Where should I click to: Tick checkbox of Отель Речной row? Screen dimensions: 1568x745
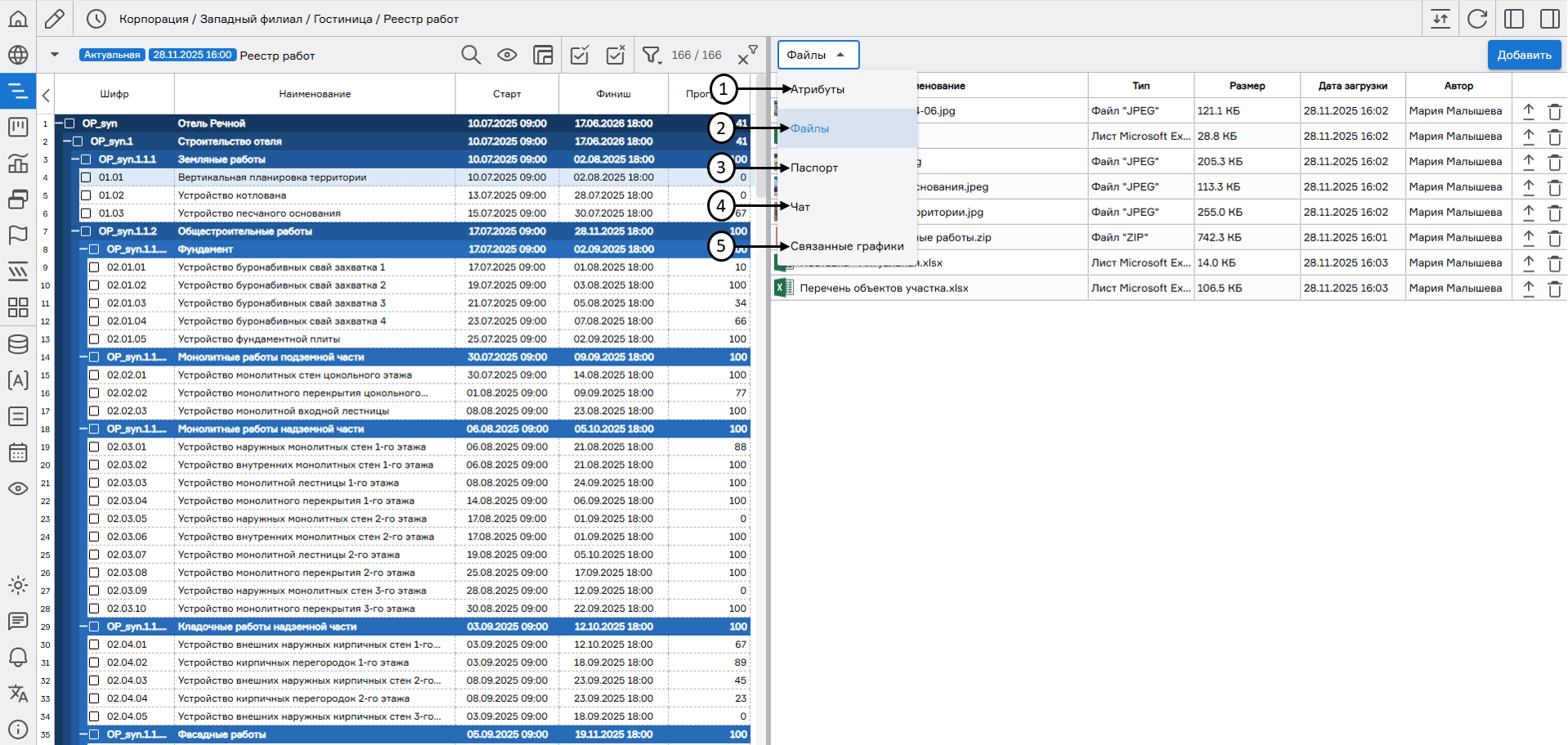pyautogui.click(x=69, y=123)
